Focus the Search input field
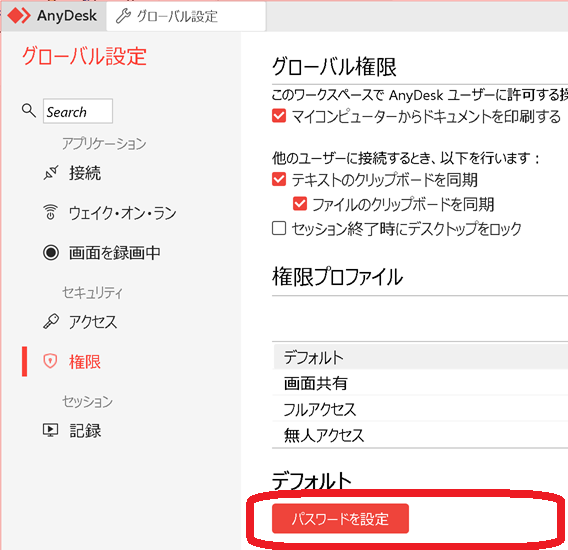This screenshot has width=568, height=550. [78, 111]
